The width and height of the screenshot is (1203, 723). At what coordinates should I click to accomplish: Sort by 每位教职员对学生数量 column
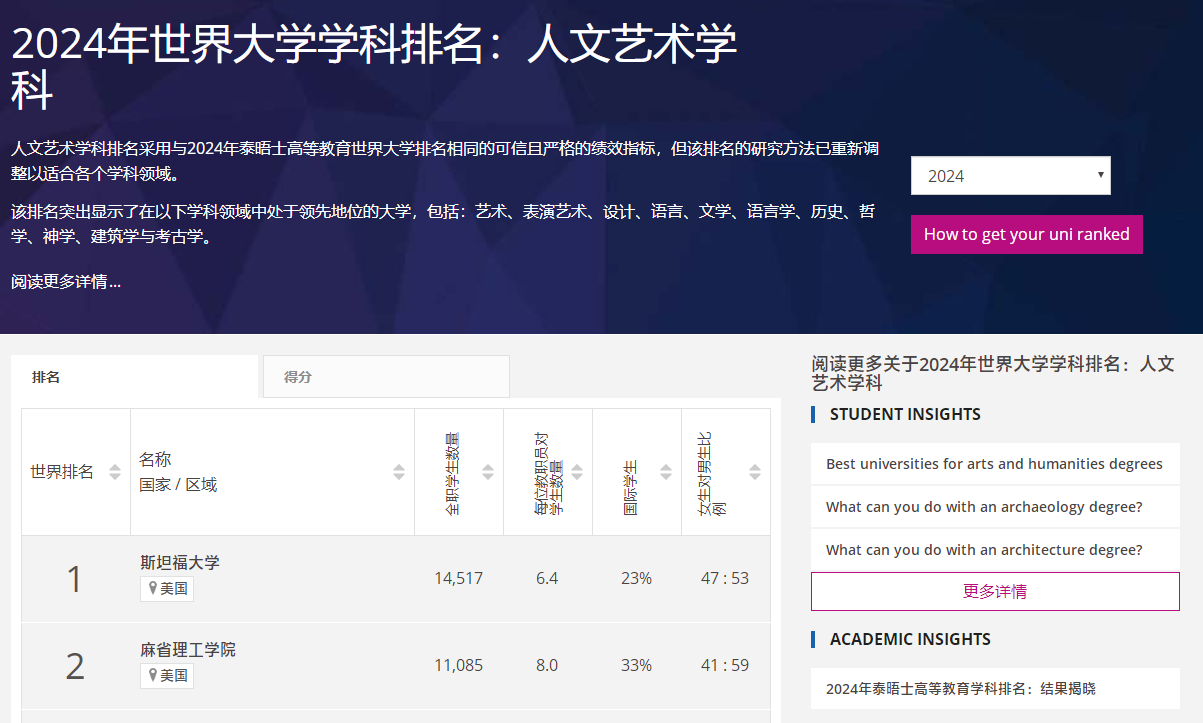[x=577, y=472]
